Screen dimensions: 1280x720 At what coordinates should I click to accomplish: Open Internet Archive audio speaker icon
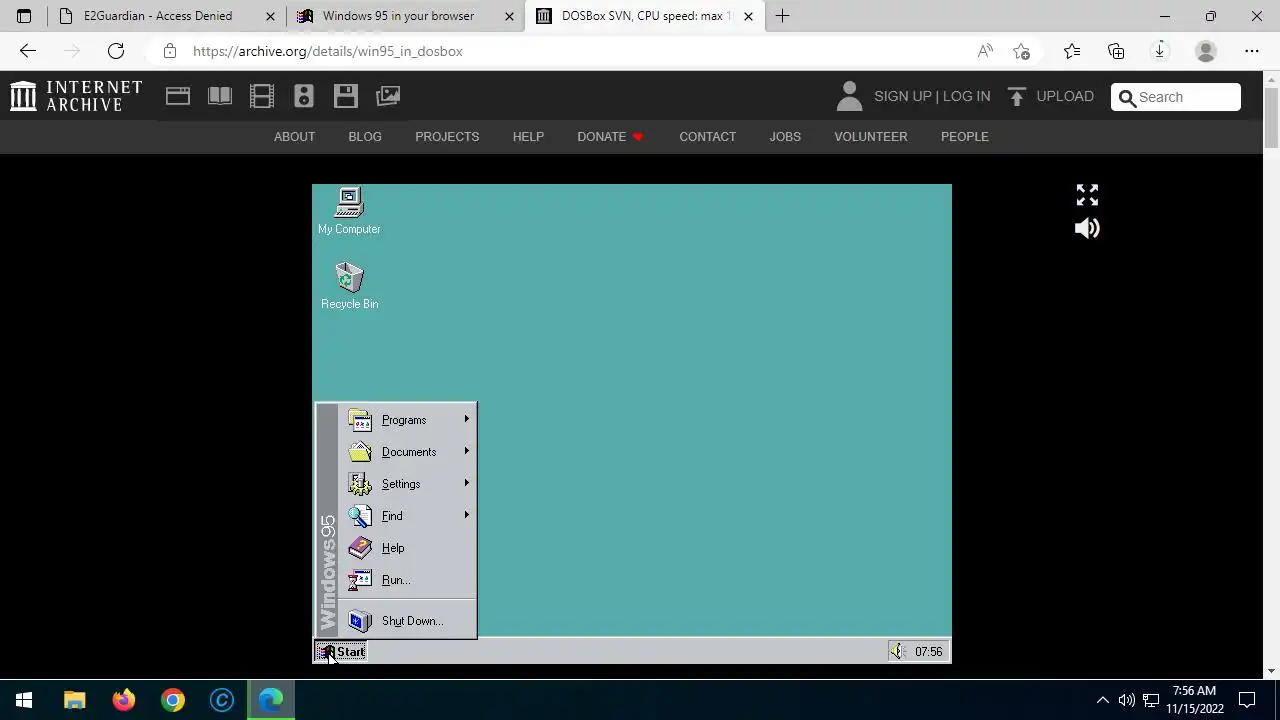304,96
